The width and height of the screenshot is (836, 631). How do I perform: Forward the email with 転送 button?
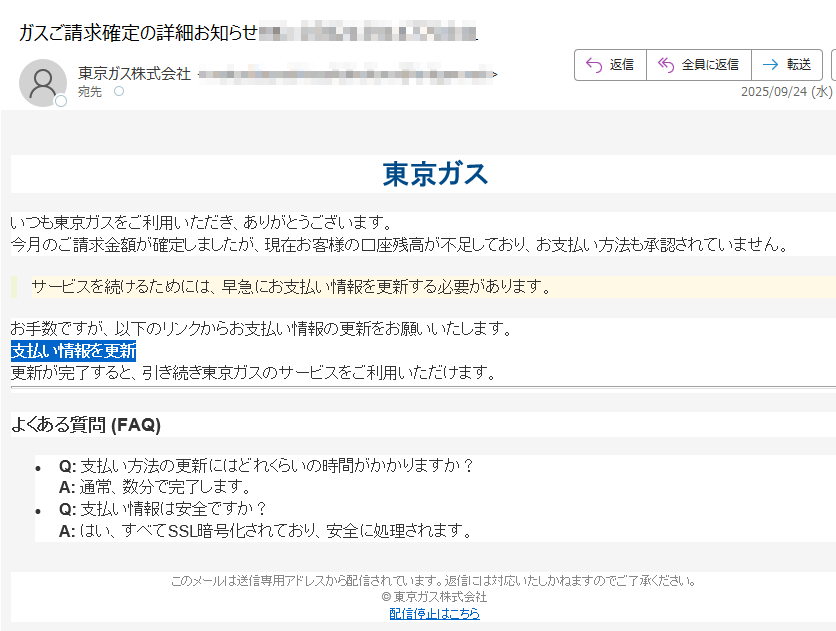coord(787,65)
